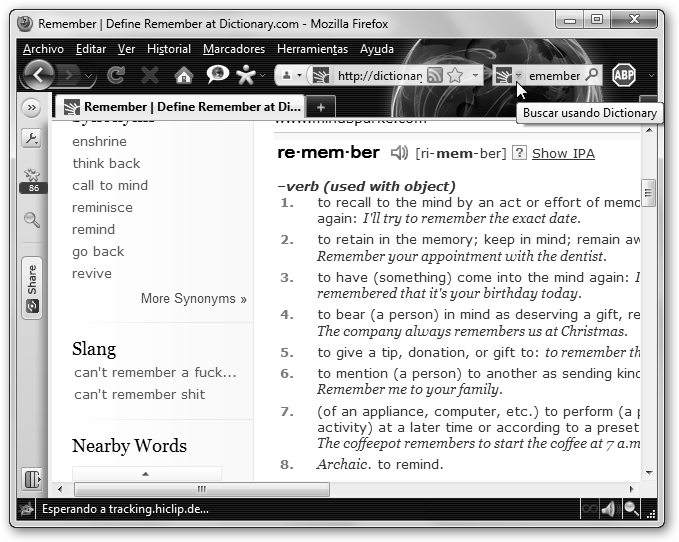Click the Share button in the sidebar

[x=32, y=288]
